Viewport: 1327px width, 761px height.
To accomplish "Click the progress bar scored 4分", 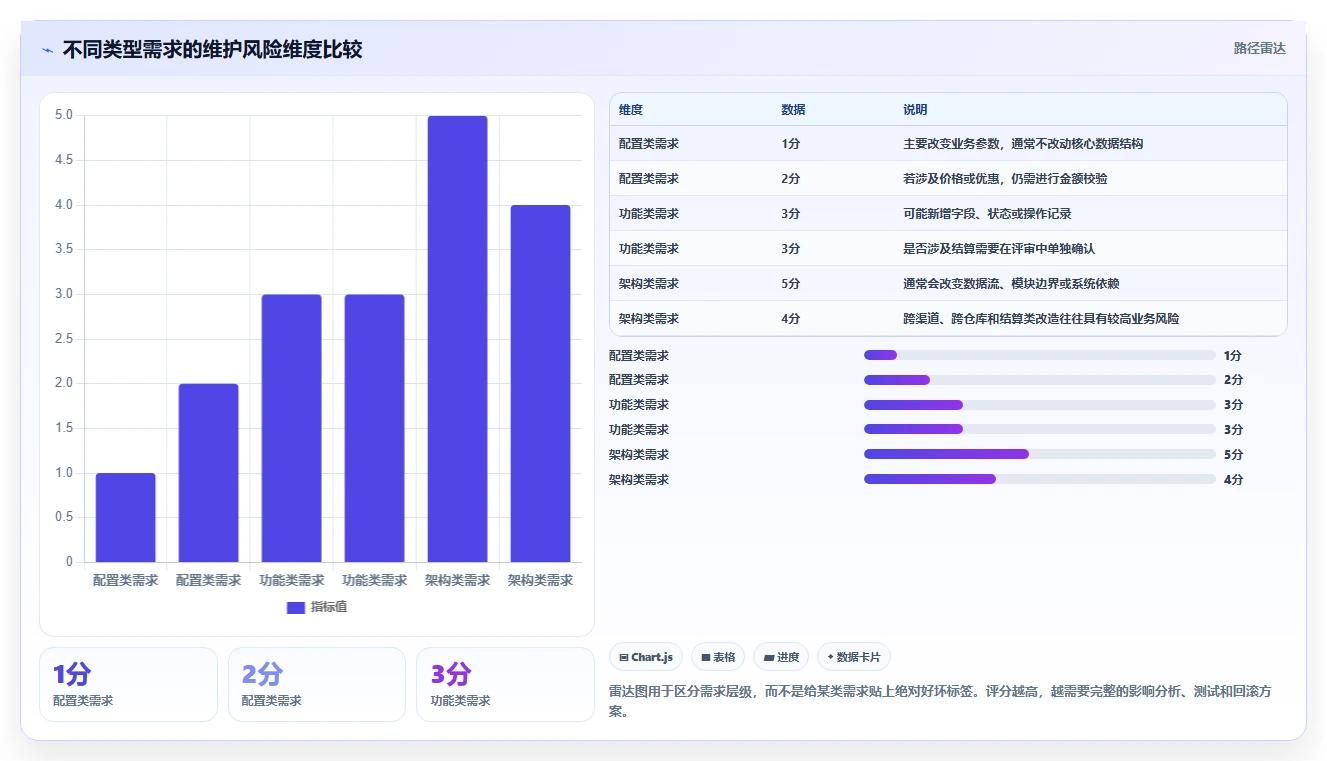I will point(1040,479).
